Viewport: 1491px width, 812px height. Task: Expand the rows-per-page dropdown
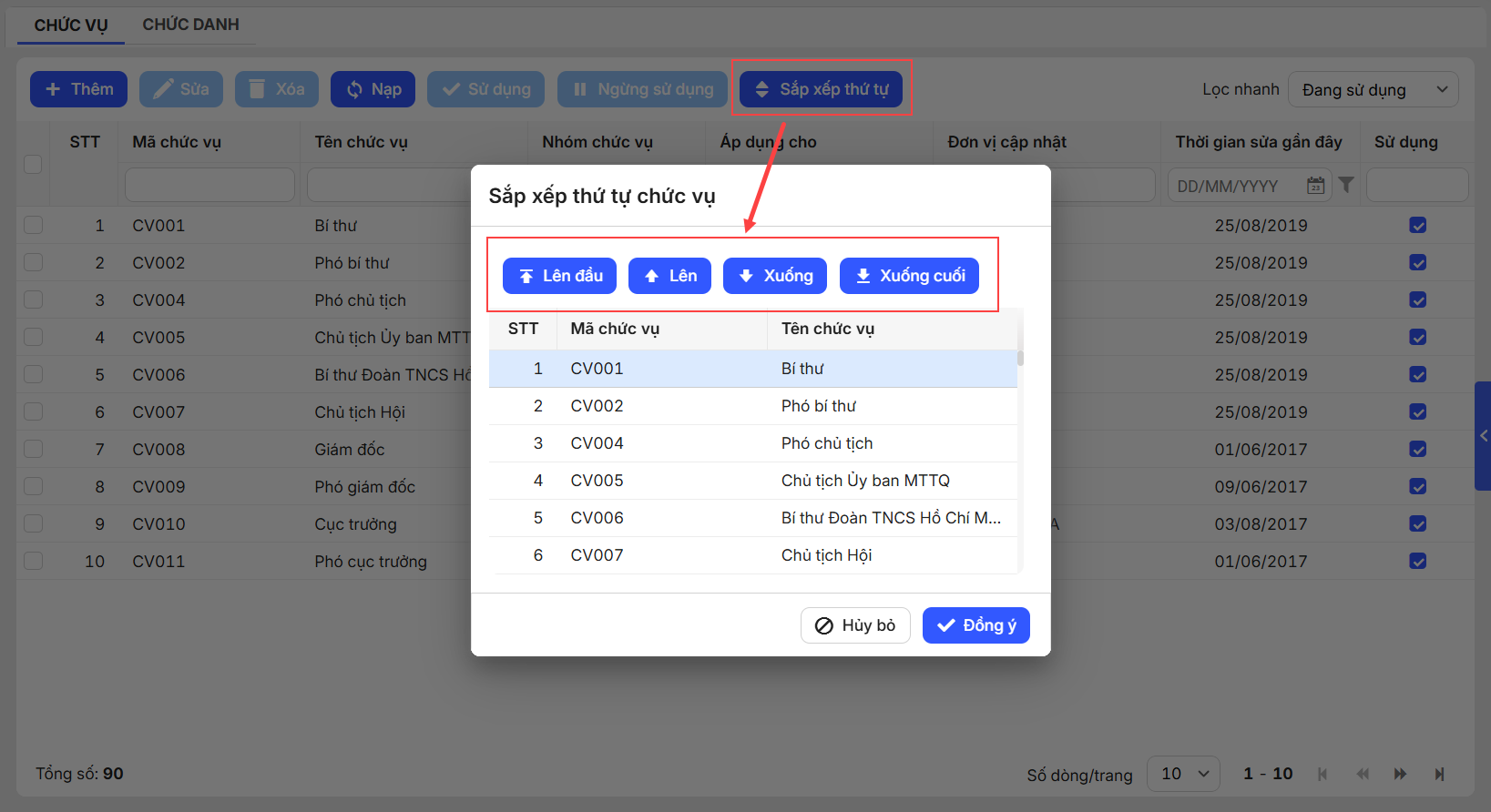click(1183, 774)
